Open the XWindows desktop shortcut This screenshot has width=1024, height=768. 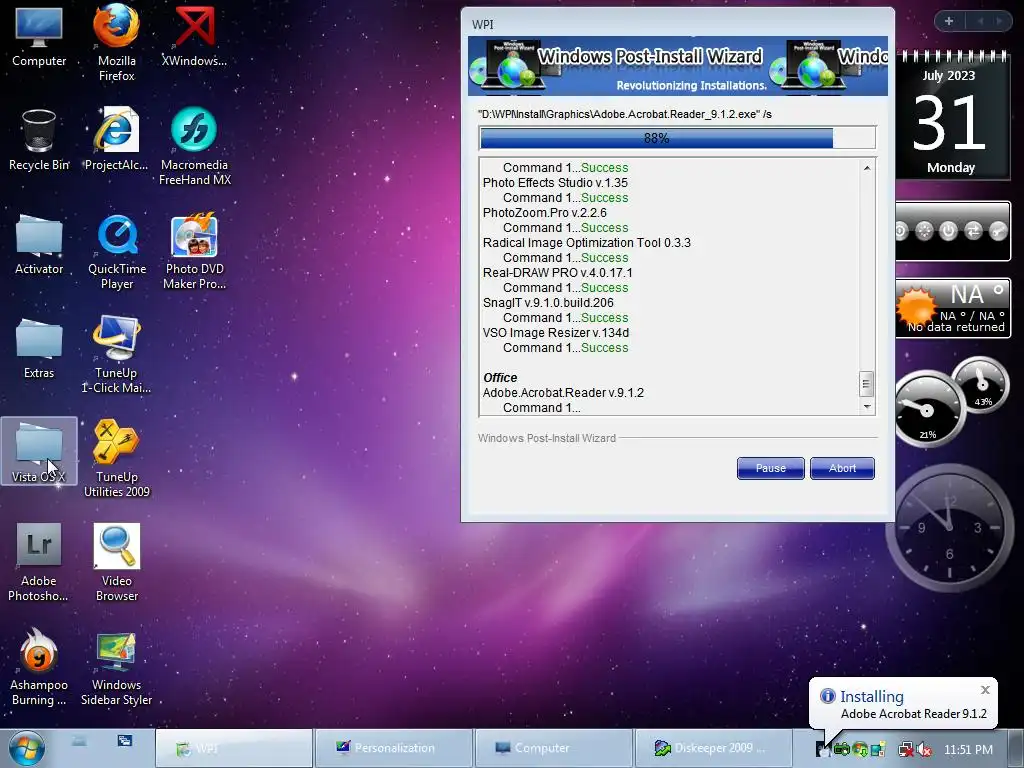(x=194, y=37)
